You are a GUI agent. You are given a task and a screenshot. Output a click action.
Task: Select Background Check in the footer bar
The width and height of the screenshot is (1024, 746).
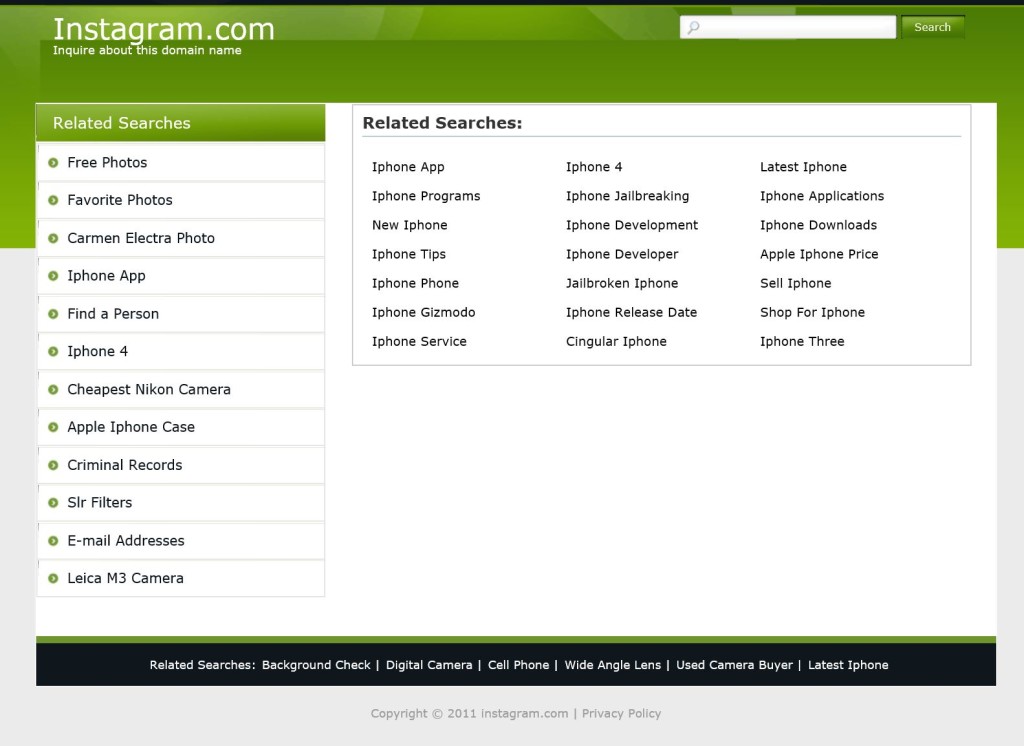point(316,665)
